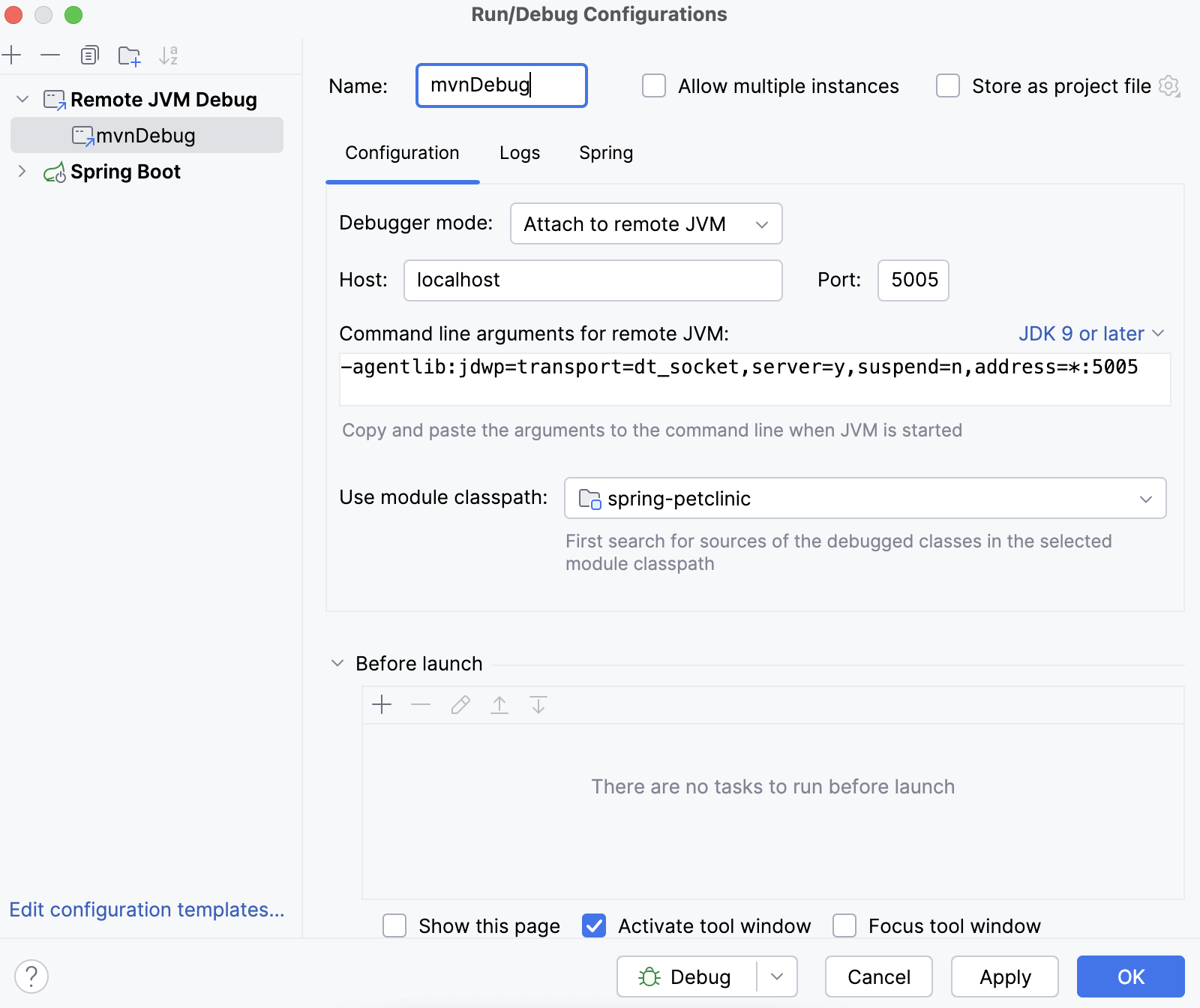Edit the selected before-launch task
Image resolution: width=1200 pixels, height=1008 pixels.
(460, 705)
